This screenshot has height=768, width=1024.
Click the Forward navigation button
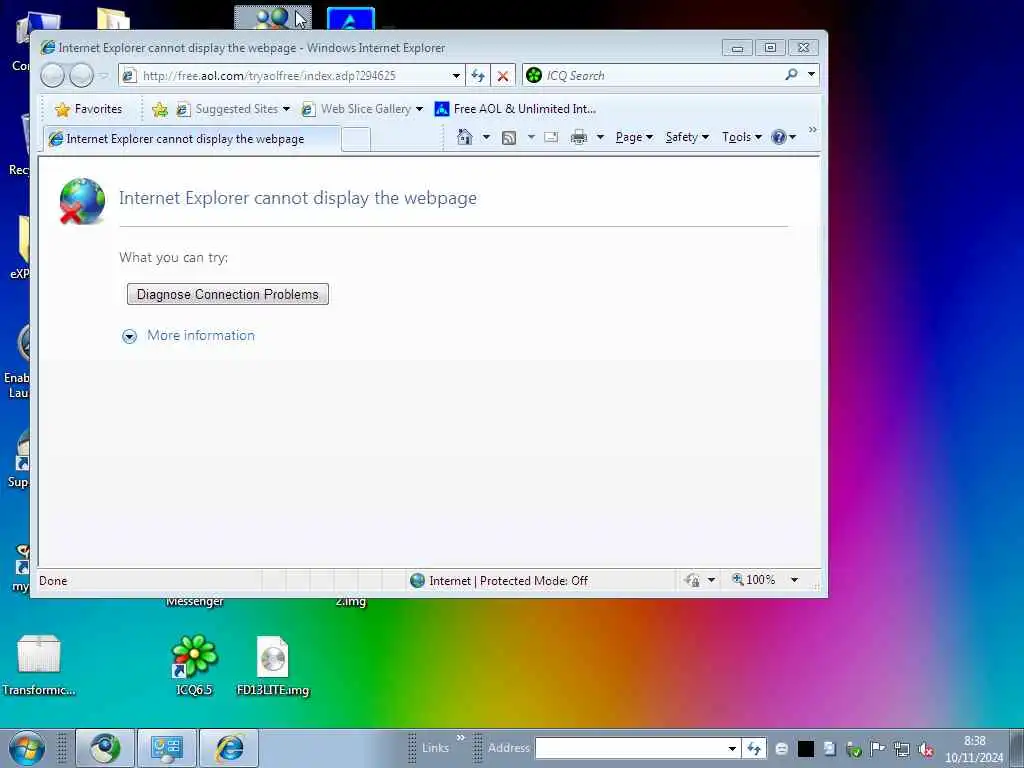pyautogui.click(x=81, y=76)
